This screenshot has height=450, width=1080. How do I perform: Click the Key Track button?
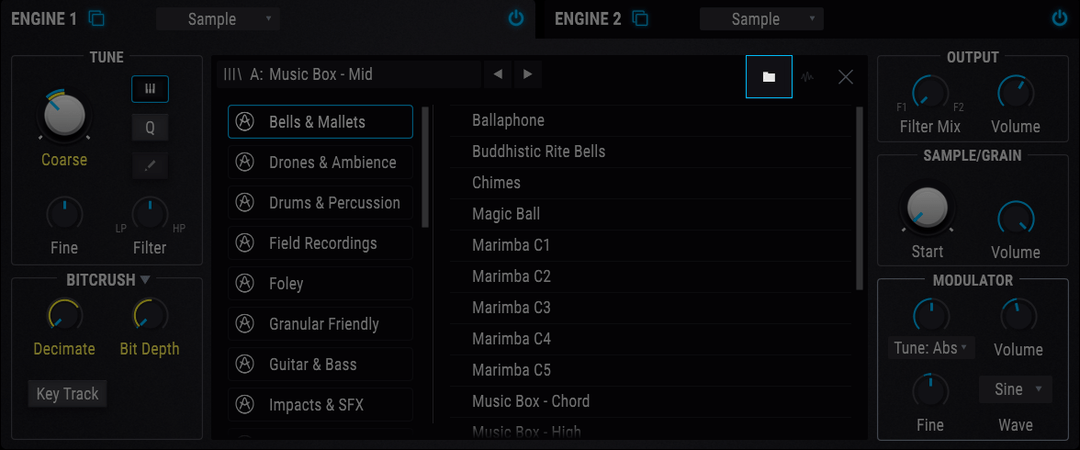68,394
